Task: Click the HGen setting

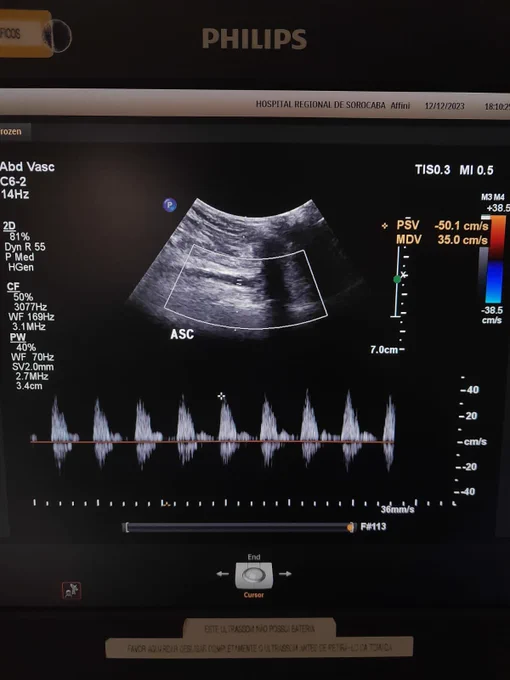Action: click(21, 267)
